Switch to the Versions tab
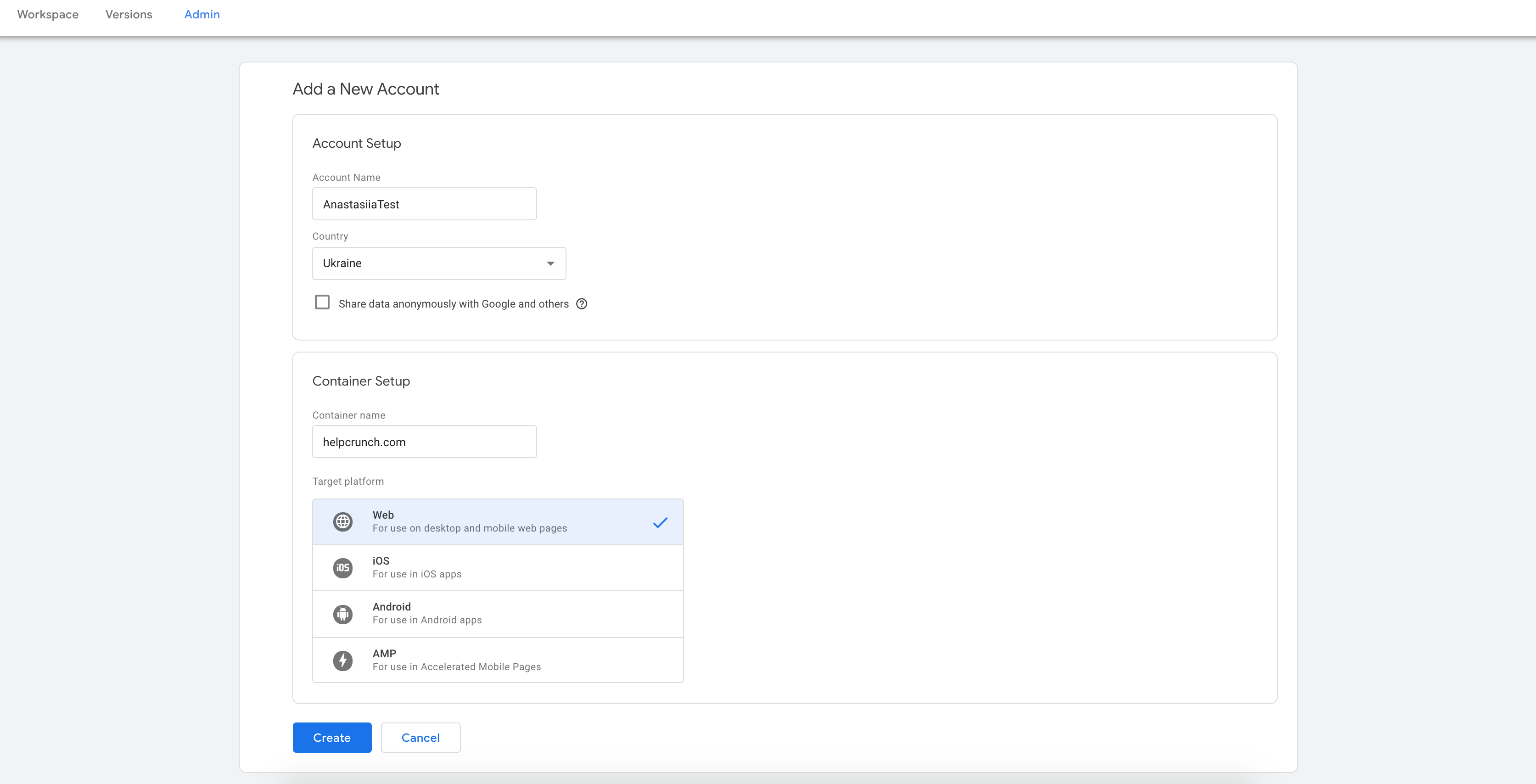Viewport: 1536px width, 784px height. point(129,14)
